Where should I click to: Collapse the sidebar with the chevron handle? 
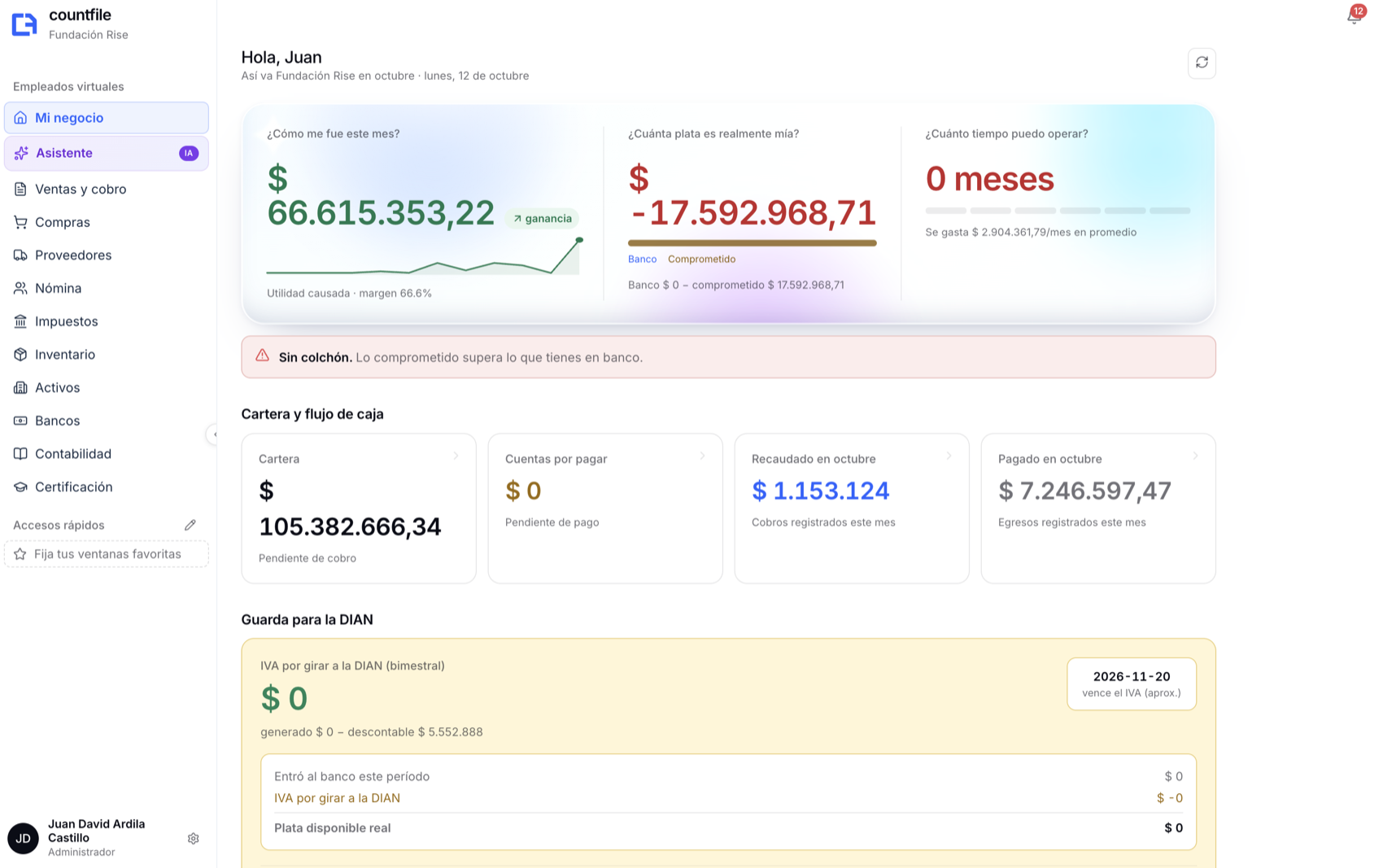[213, 434]
